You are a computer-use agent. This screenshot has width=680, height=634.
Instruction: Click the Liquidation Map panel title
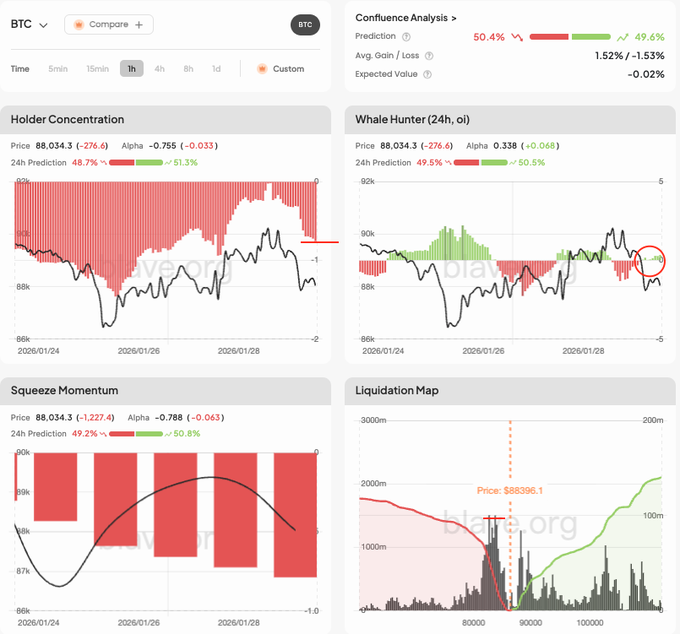tap(397, 391)
